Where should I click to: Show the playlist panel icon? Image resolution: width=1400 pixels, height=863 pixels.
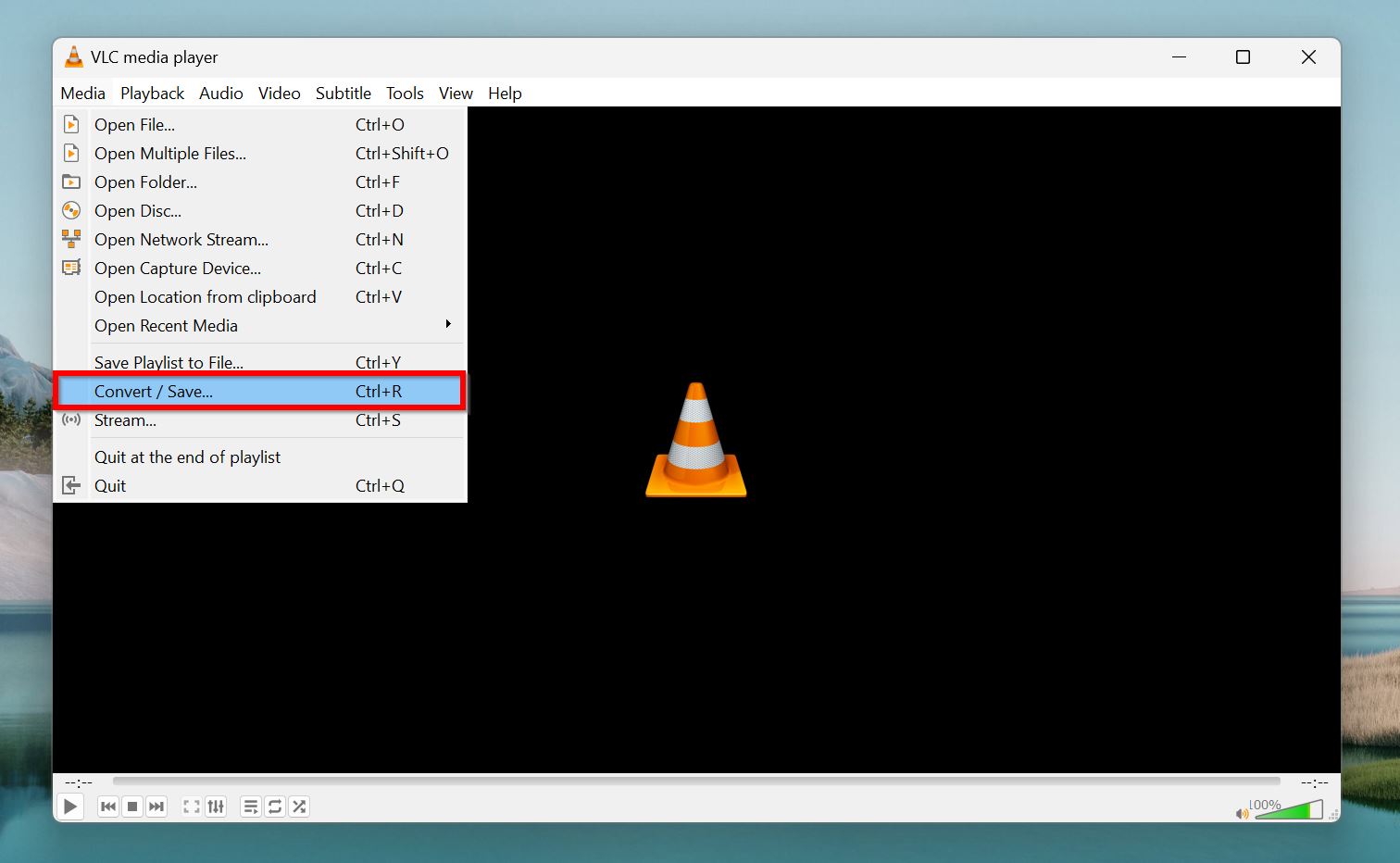point(250,807)
